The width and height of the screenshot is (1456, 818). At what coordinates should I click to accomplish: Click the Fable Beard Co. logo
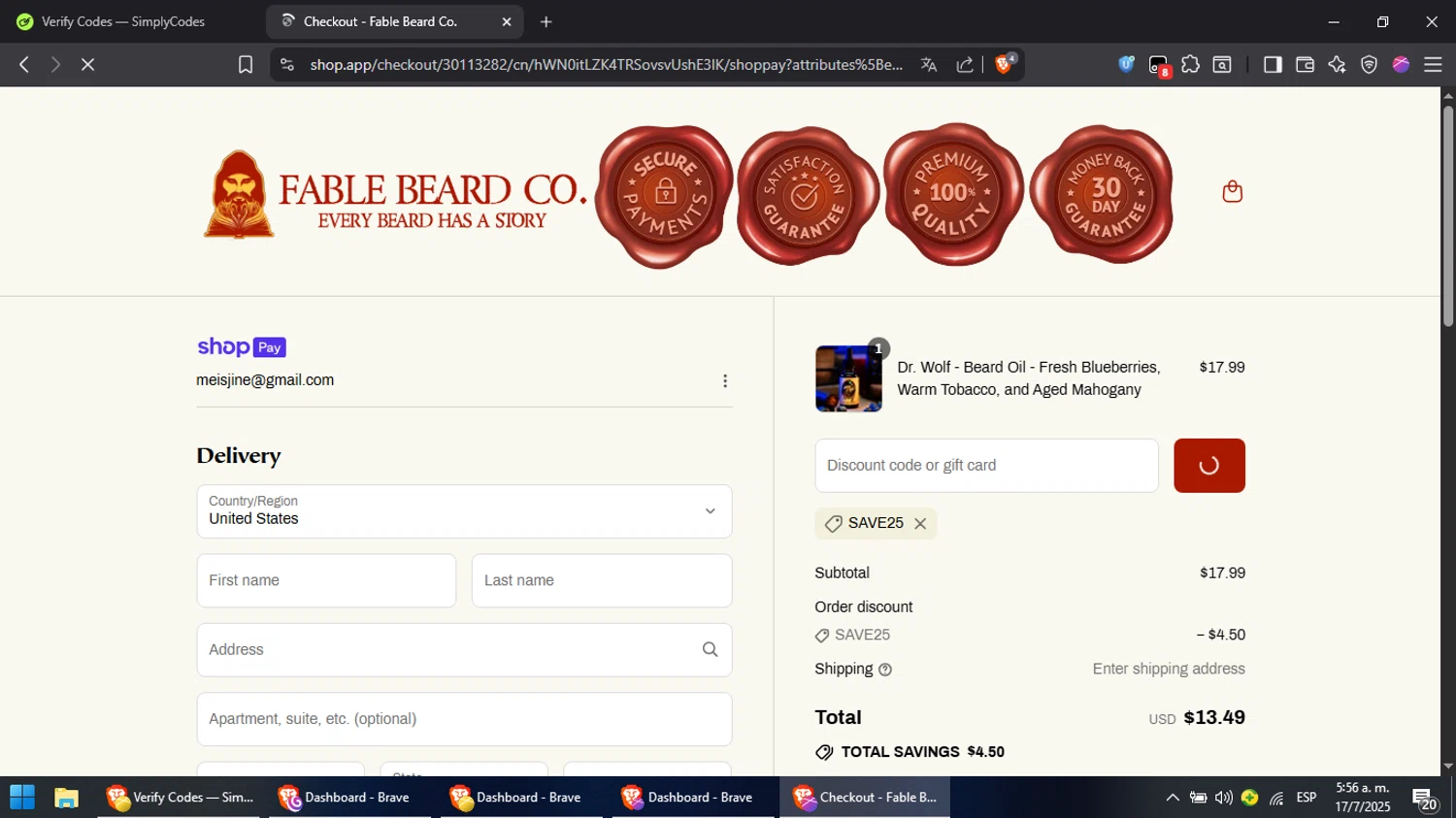[395, 194]
